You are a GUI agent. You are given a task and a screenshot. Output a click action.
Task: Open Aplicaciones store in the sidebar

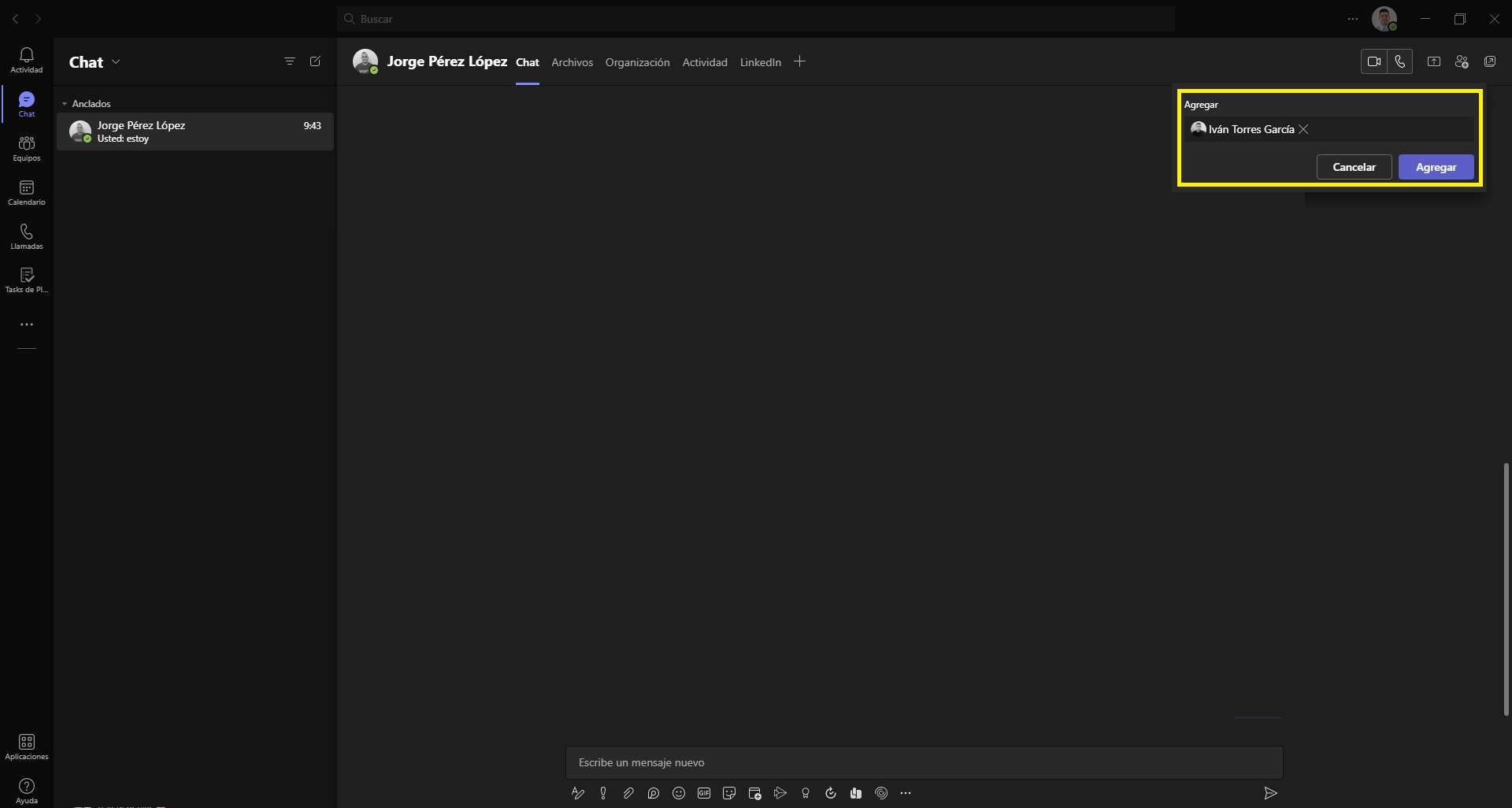(27, 747)
